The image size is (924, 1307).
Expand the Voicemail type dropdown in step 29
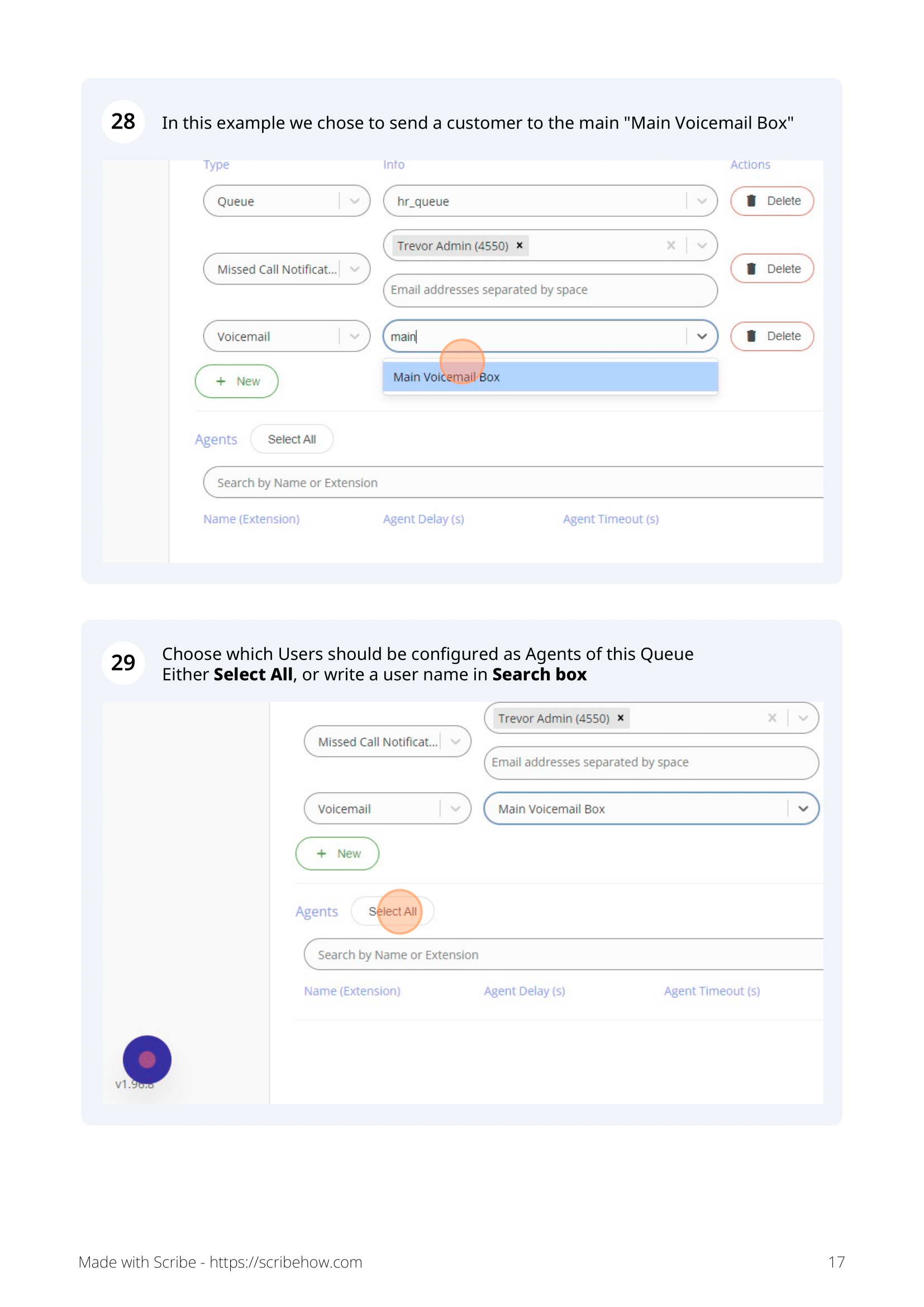455,809
